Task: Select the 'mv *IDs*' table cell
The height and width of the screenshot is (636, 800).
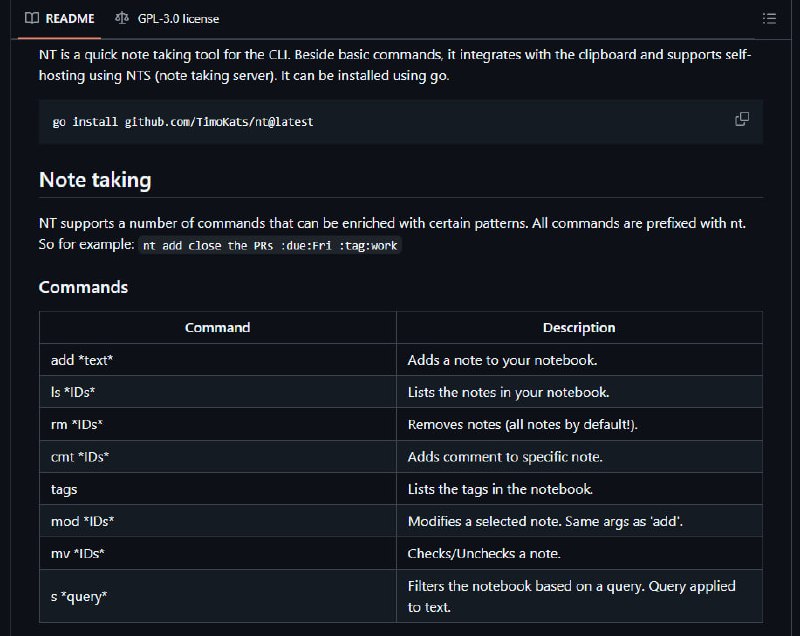Action: 218,553
